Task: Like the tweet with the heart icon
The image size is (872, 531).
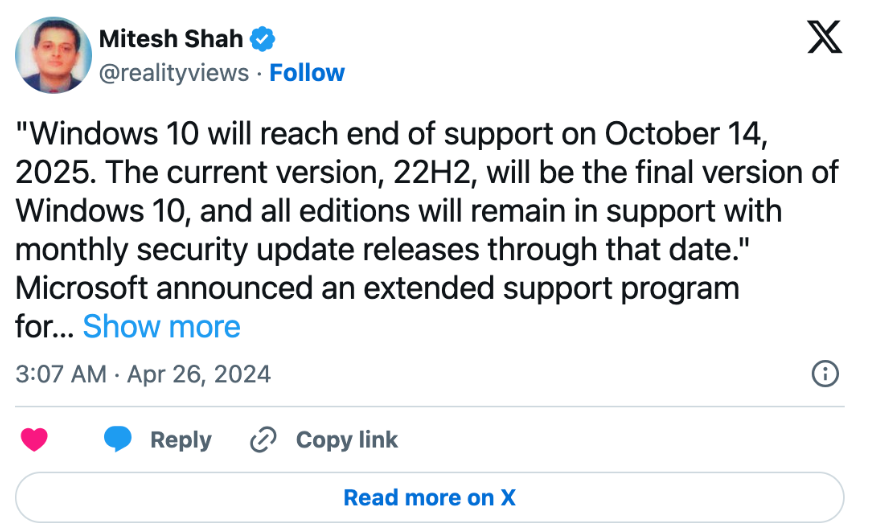Action: pyautogui.click(x=35, y=440)
